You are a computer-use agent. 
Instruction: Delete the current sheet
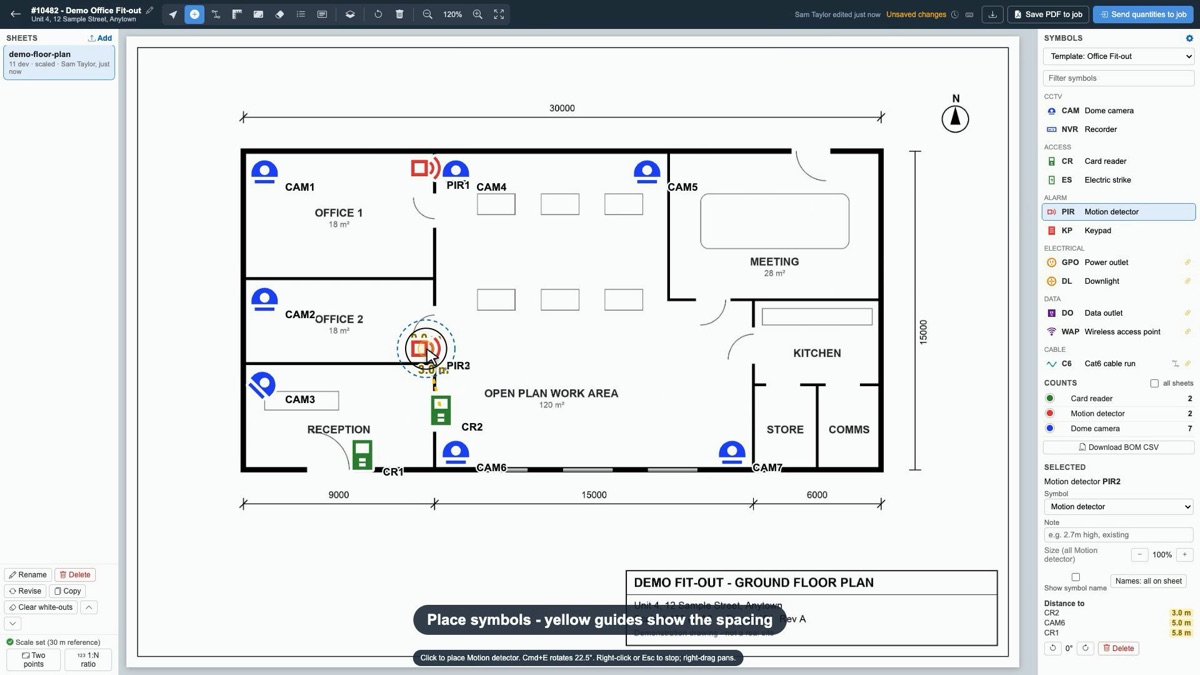pos(75,575)
